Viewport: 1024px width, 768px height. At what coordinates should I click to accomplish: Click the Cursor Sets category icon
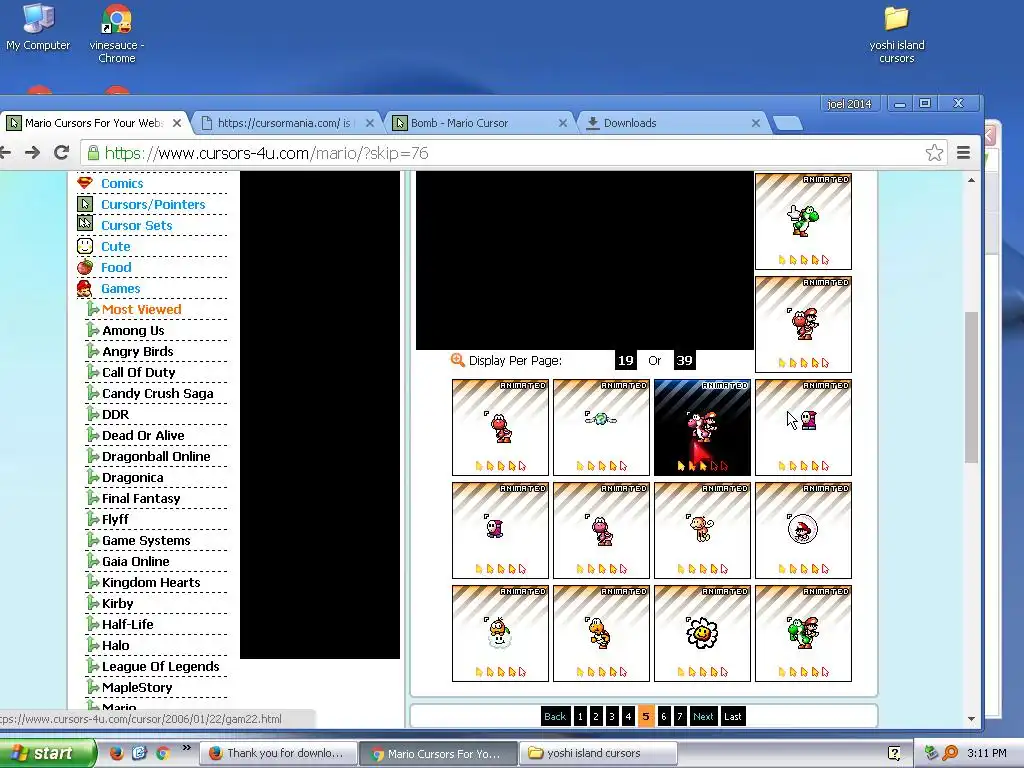coord(85,224)
